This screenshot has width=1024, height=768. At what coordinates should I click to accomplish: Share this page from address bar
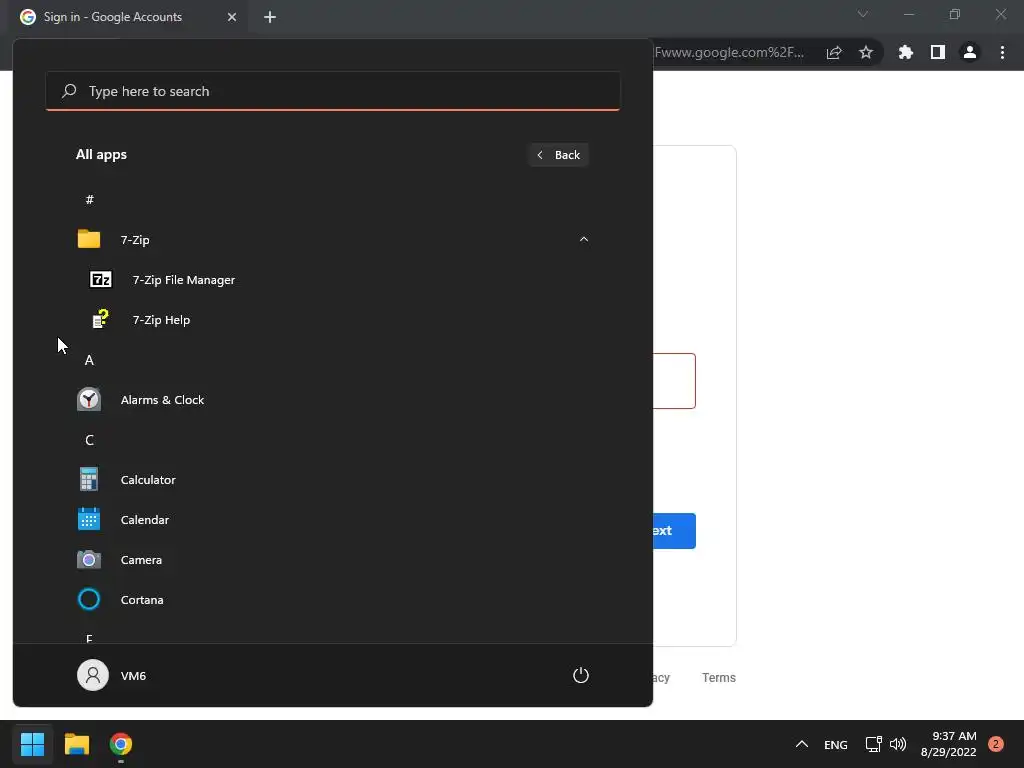834,52
